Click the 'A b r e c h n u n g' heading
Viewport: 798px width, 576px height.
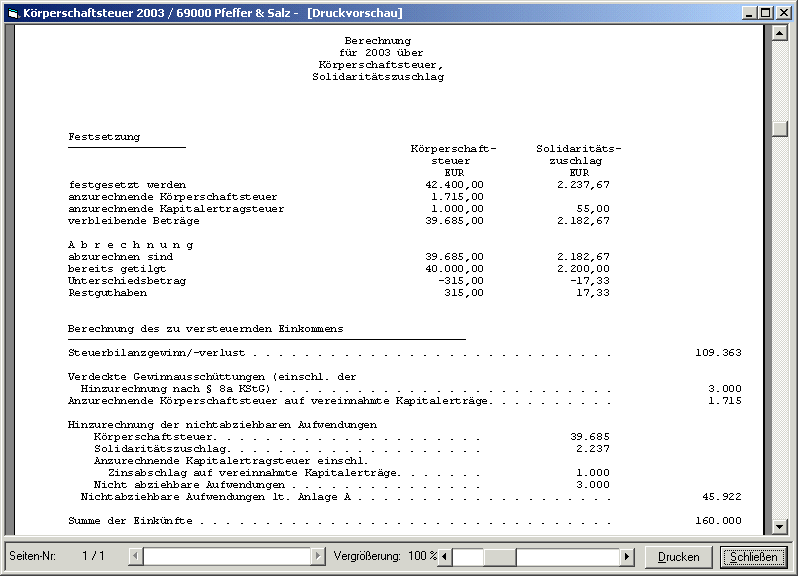click(x=131, y=245)
